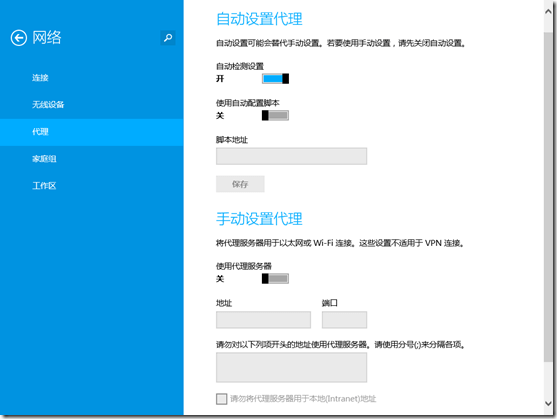Enable the 使用代理服务器 switch

[275, 279]
